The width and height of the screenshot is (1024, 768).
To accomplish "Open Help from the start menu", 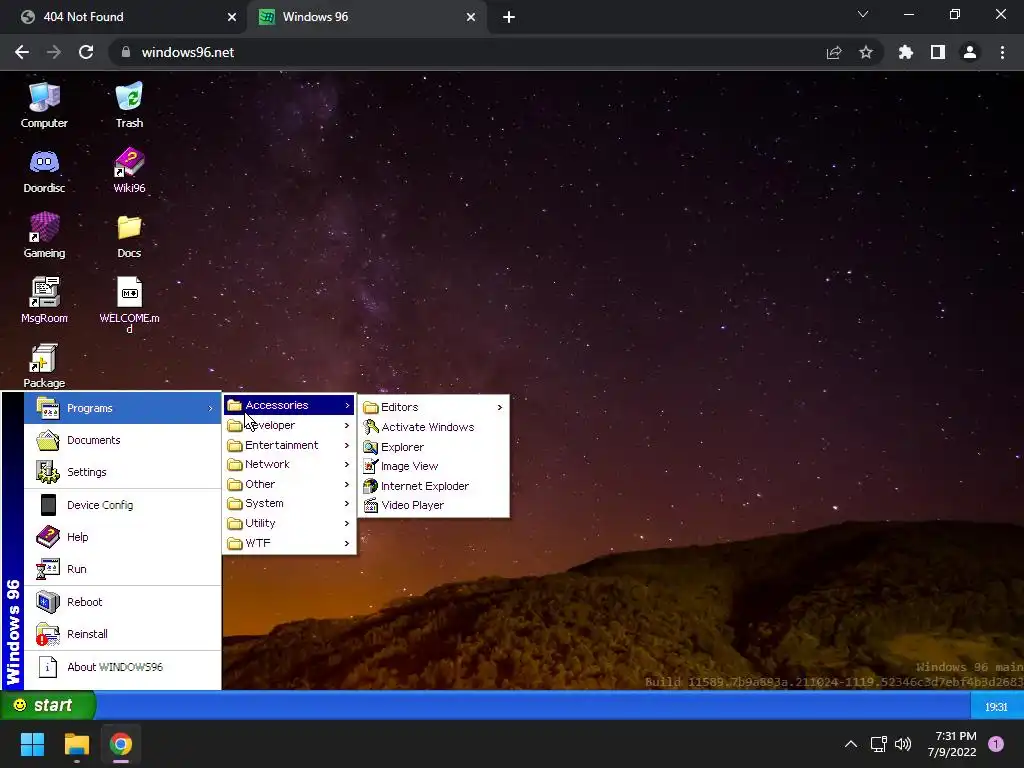I will pyautogui.click(x=123, y=537).
